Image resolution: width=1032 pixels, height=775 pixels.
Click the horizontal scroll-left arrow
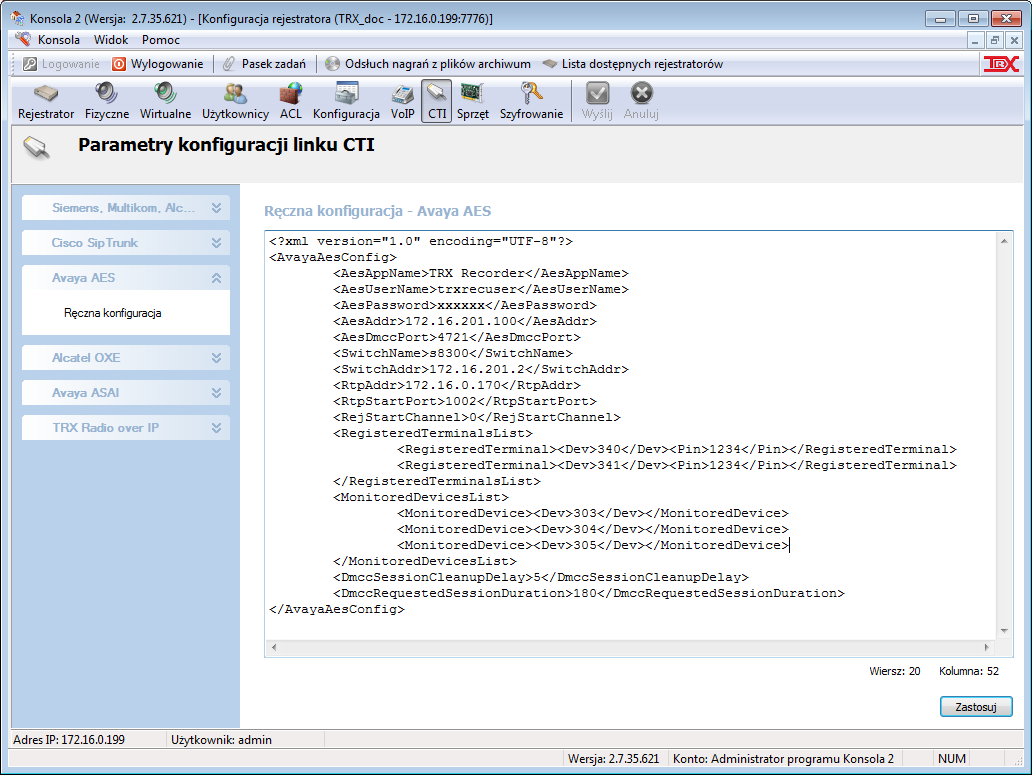274,647
